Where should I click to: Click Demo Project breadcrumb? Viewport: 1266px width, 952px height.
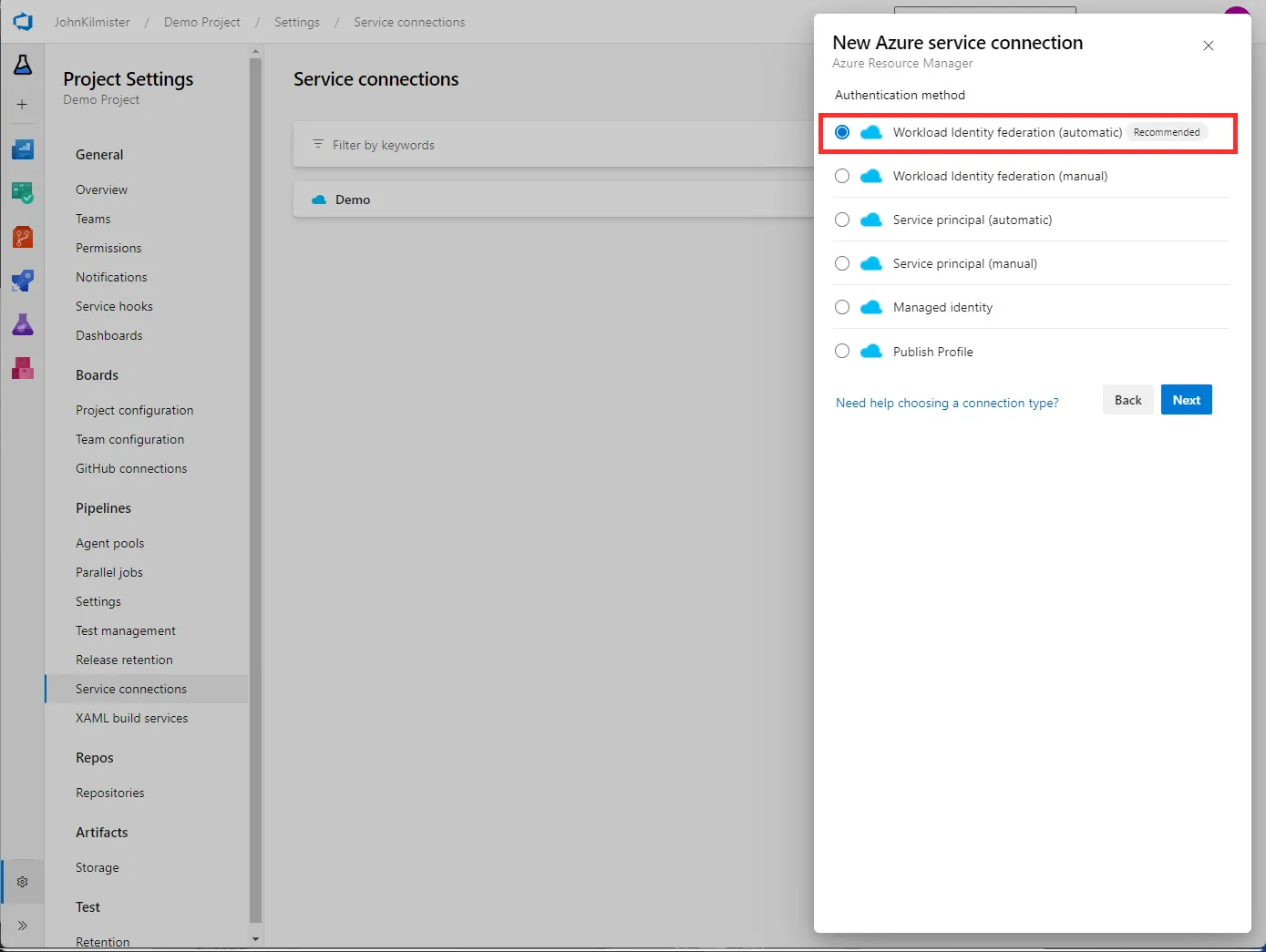tap(202, 22)
